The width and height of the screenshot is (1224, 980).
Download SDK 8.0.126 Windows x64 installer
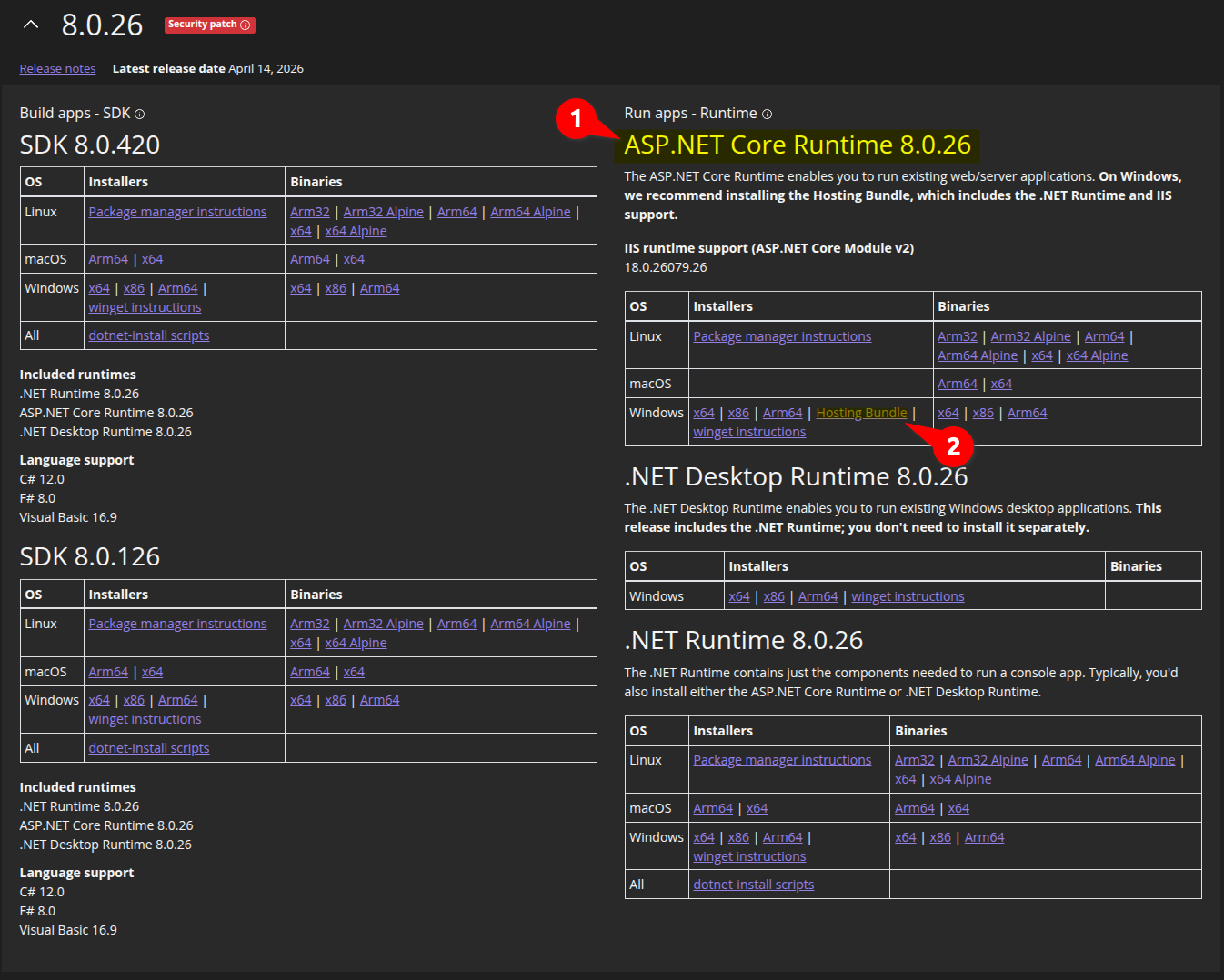click(x=99, y=700)
